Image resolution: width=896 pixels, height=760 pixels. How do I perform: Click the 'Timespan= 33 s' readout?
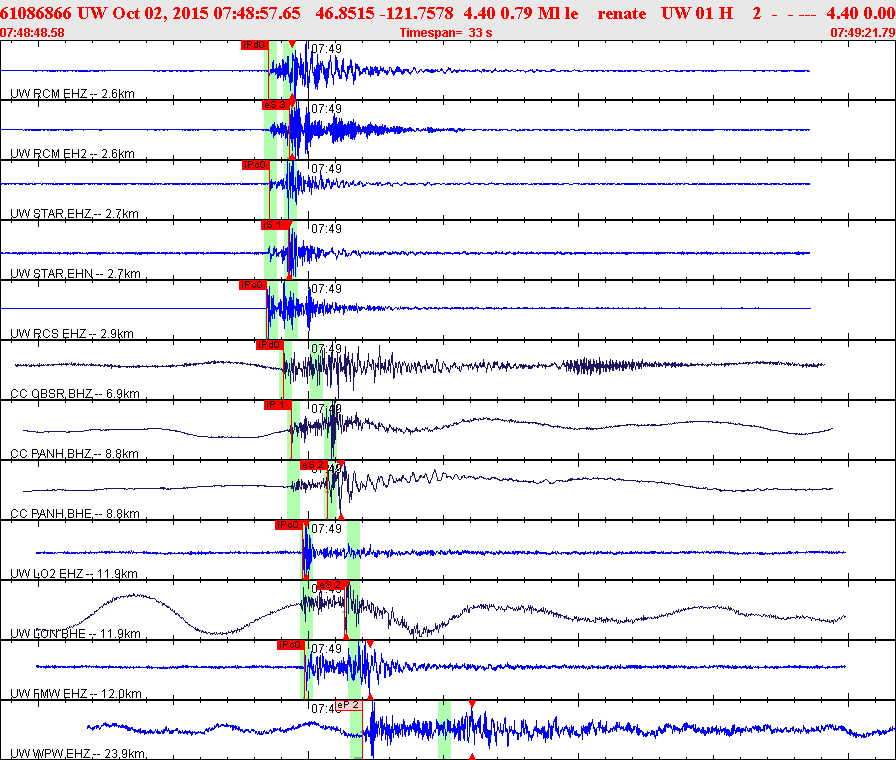coord(446,33)
